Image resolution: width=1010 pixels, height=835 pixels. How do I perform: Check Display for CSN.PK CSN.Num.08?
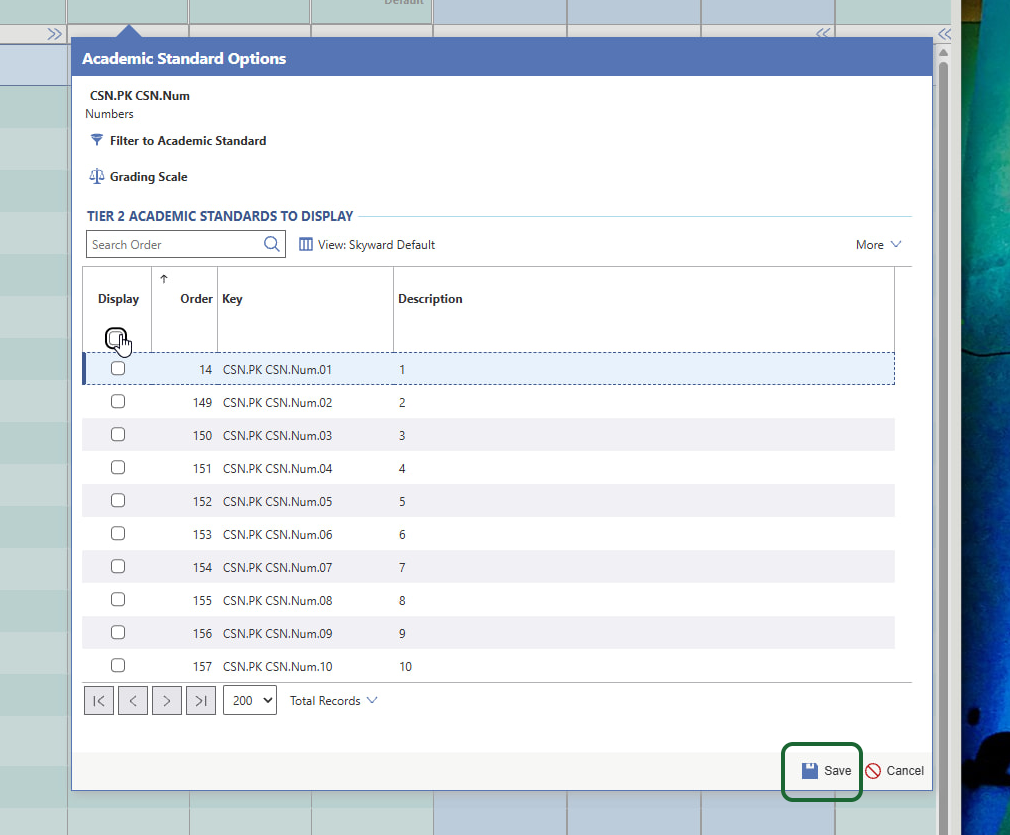(x=118, y=599)
